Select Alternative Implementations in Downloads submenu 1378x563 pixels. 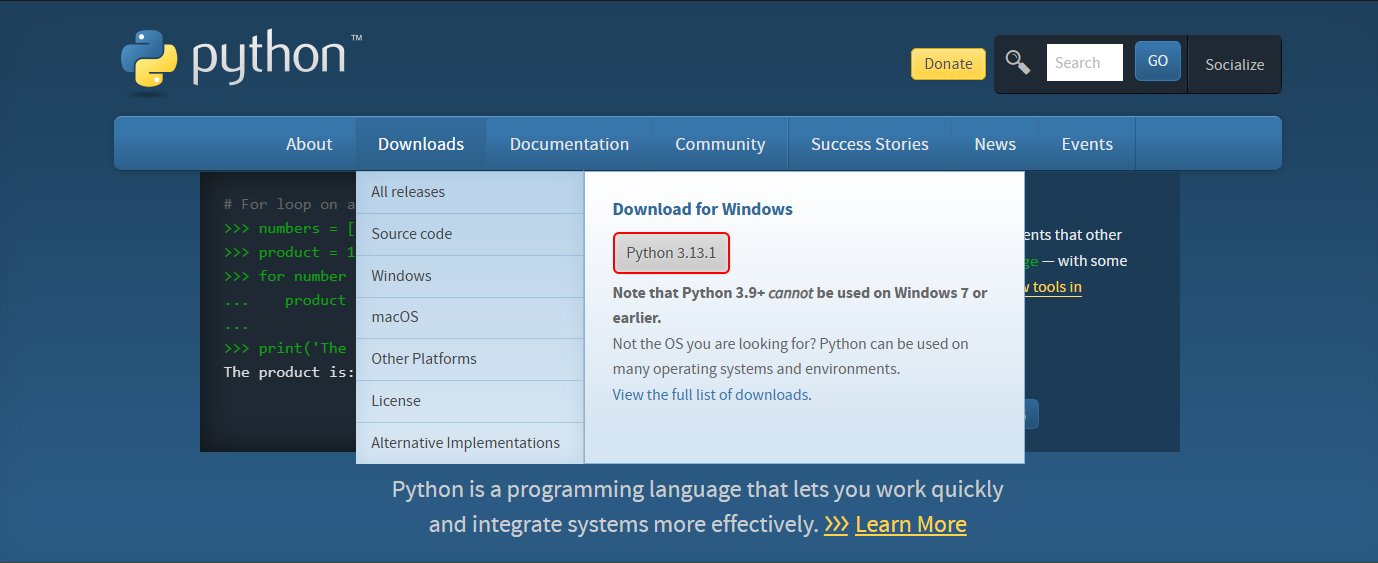(x=470, y=443)
